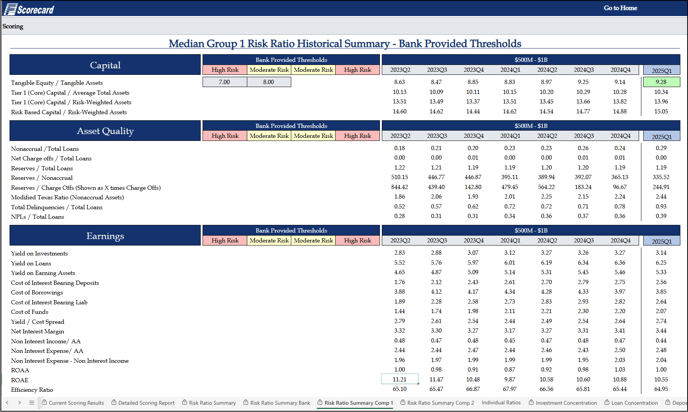Click the Earnings section header
The image size is (688, 412).
(x=105, y=236)
